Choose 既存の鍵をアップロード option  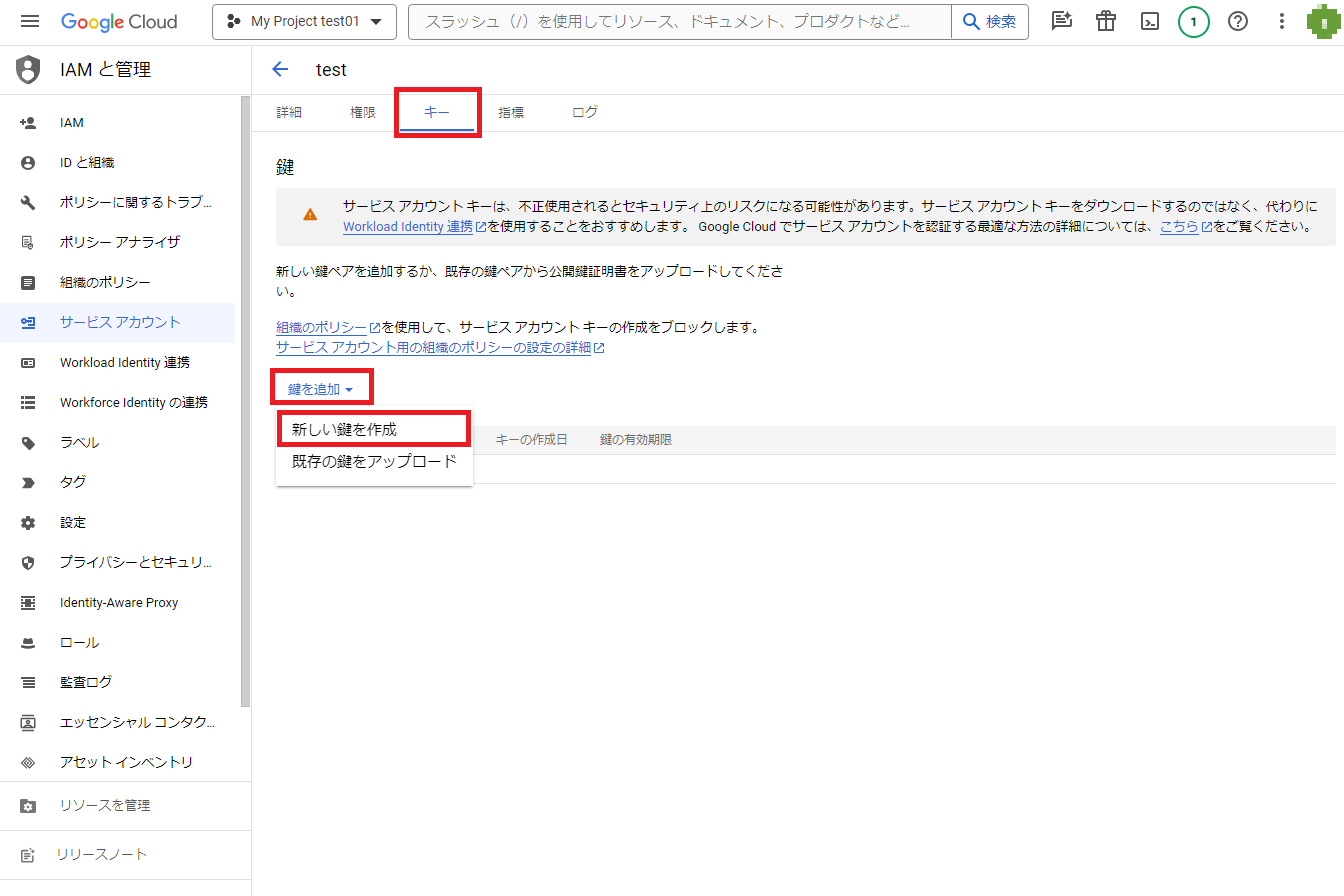pos(373,461)
